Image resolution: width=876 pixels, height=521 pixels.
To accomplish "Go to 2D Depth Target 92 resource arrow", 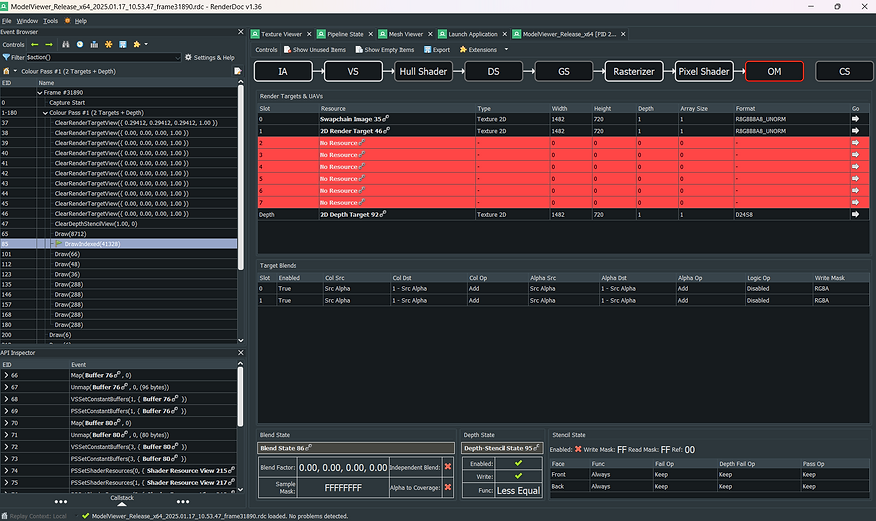I will (x=855, y=214).
